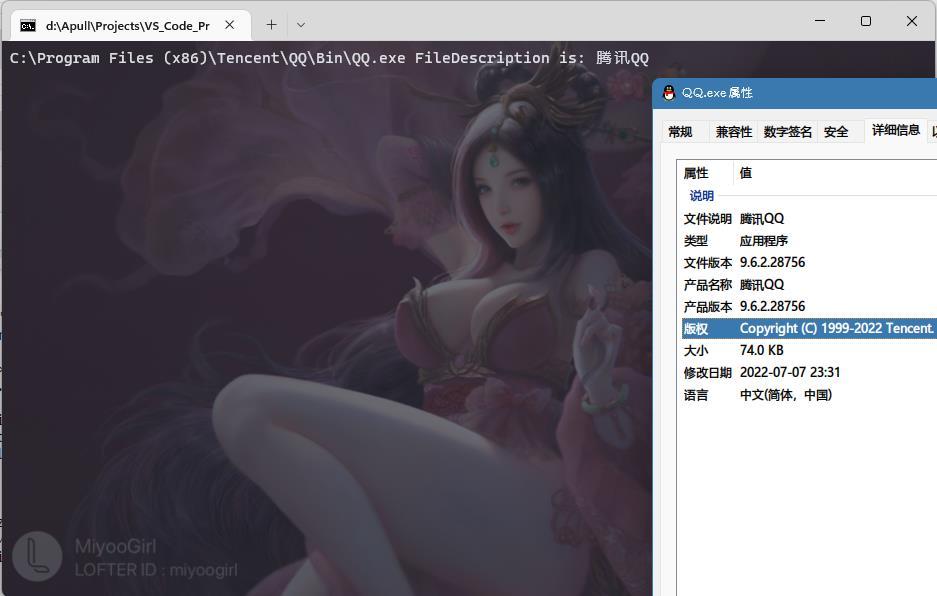The height and width of the screenshot is (596, 937).
Task: Select the 修改日期 2022-07-07 row
Action: [x=809, y=372]
